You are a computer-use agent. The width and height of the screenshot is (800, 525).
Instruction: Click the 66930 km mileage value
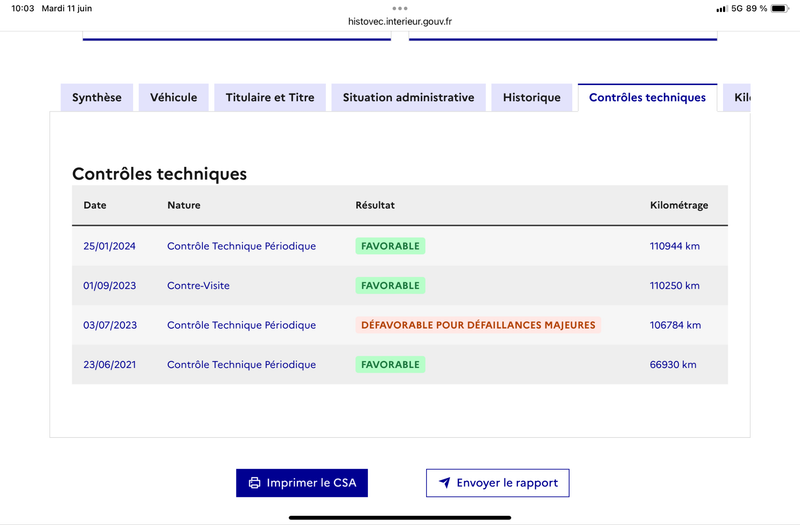[673, 365]
